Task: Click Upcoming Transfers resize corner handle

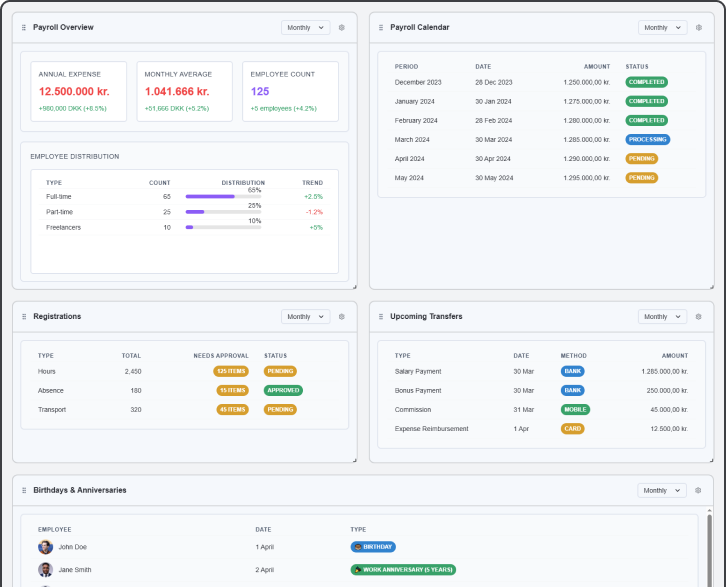Action: 712,460
